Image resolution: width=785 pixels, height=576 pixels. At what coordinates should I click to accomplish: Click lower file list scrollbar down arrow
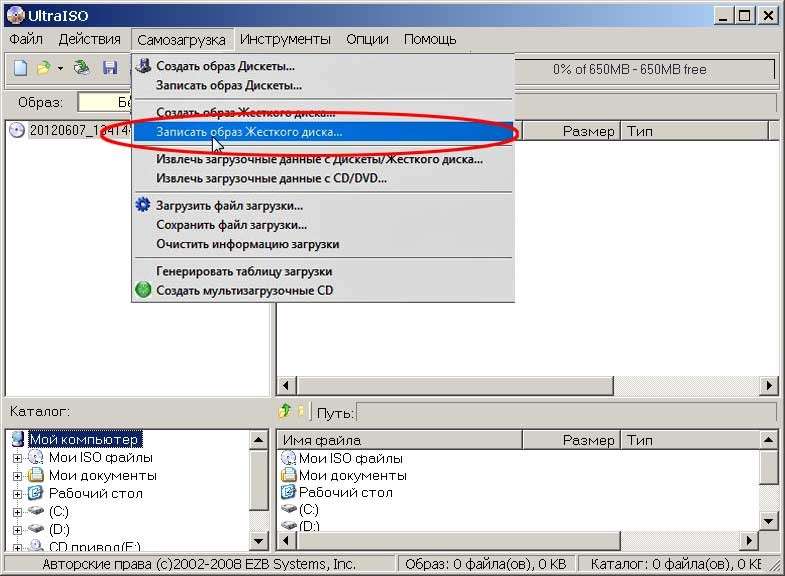[768, 521]
